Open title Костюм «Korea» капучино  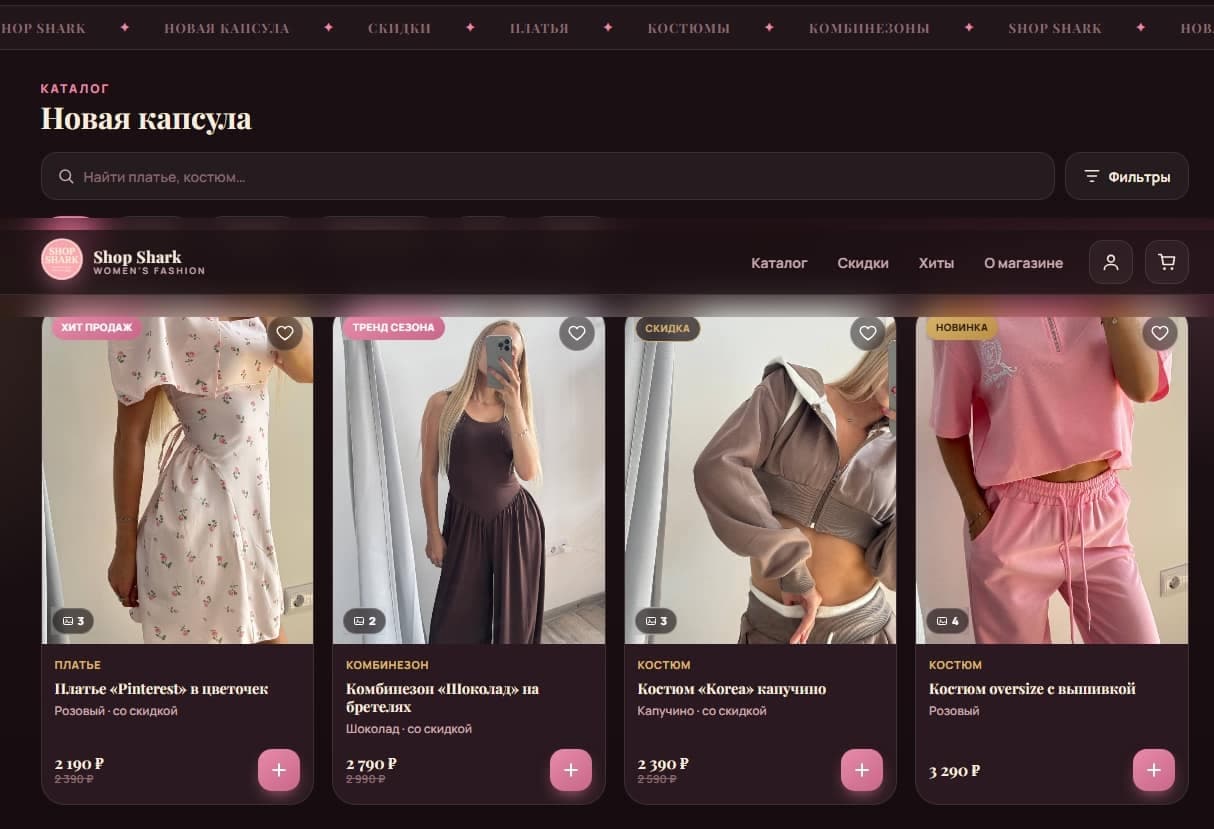click(x=732, y=689)
